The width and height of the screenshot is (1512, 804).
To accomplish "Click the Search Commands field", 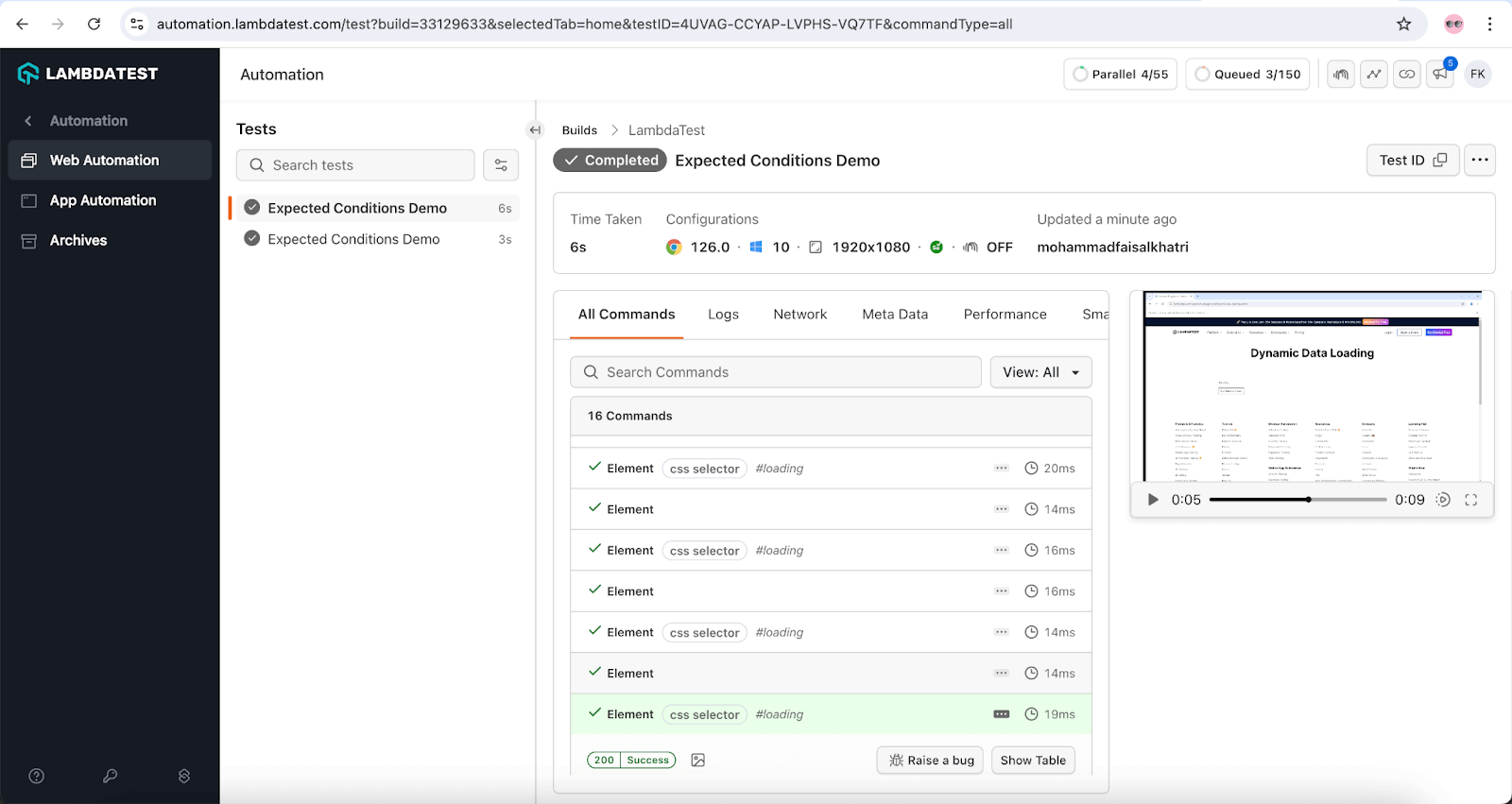I will tap(775, 372).
